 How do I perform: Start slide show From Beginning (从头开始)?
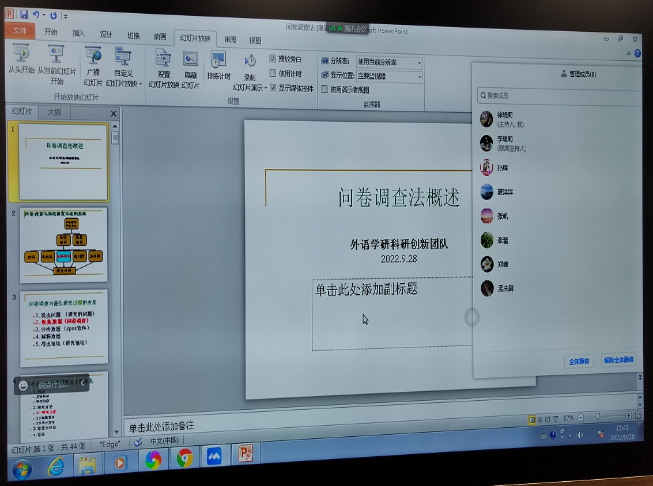pyautogui.click(x=21, y=58)
